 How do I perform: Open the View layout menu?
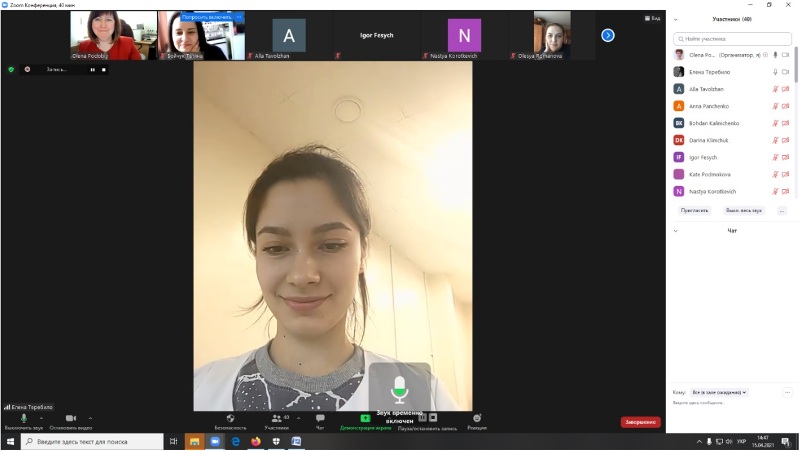652,18
